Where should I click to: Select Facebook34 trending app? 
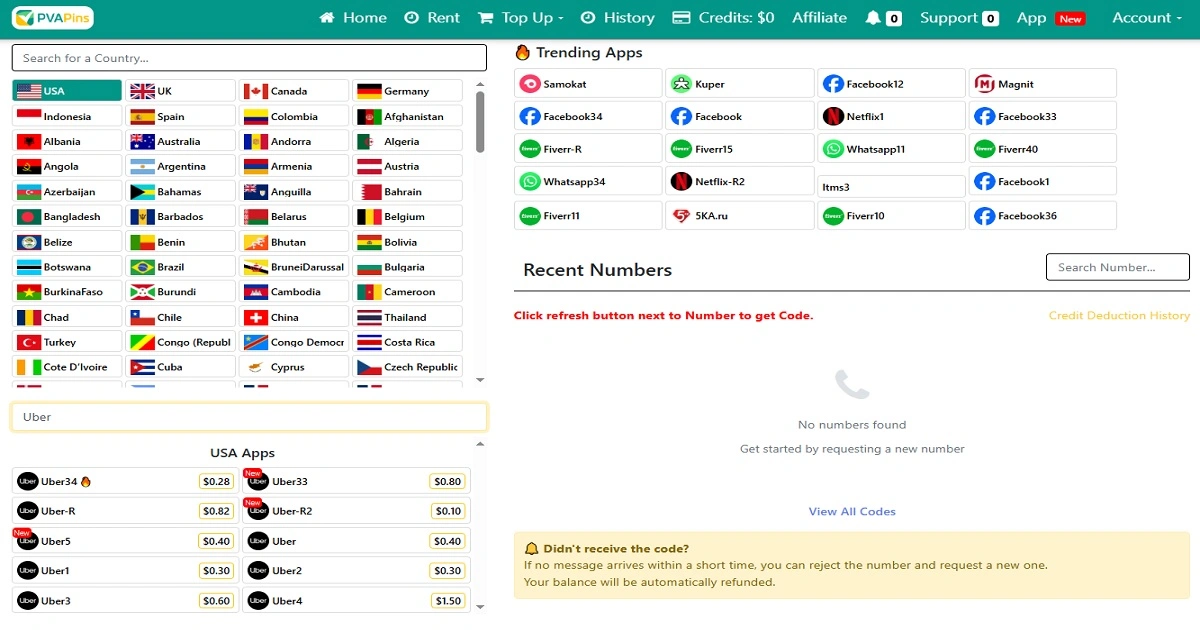tap(588, 117)
